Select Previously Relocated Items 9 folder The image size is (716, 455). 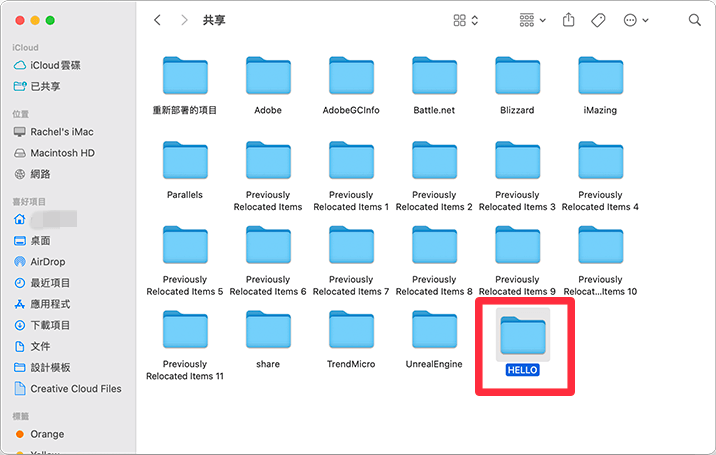point(517,245)
